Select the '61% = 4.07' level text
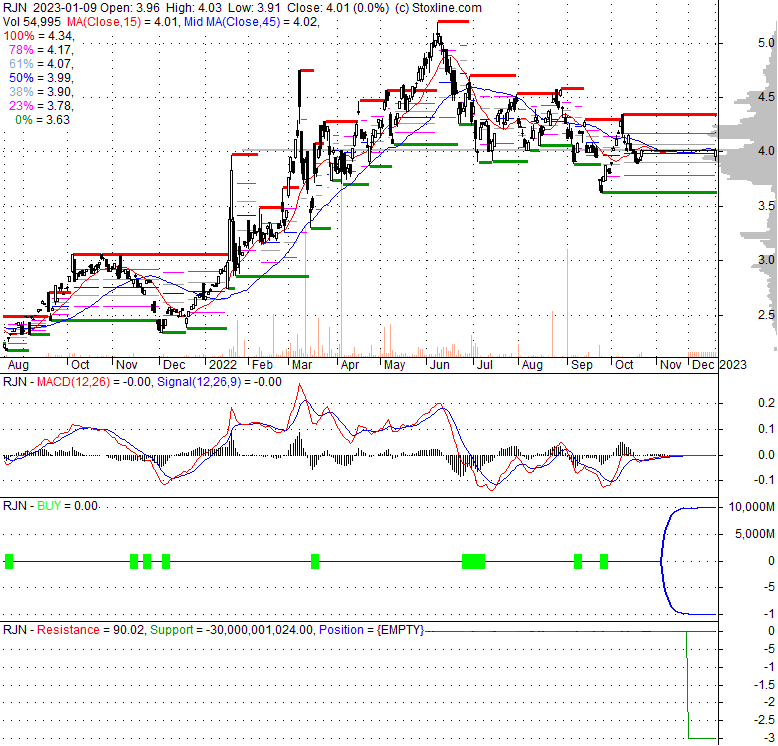The image size is (778, 746). click(41, 63)
